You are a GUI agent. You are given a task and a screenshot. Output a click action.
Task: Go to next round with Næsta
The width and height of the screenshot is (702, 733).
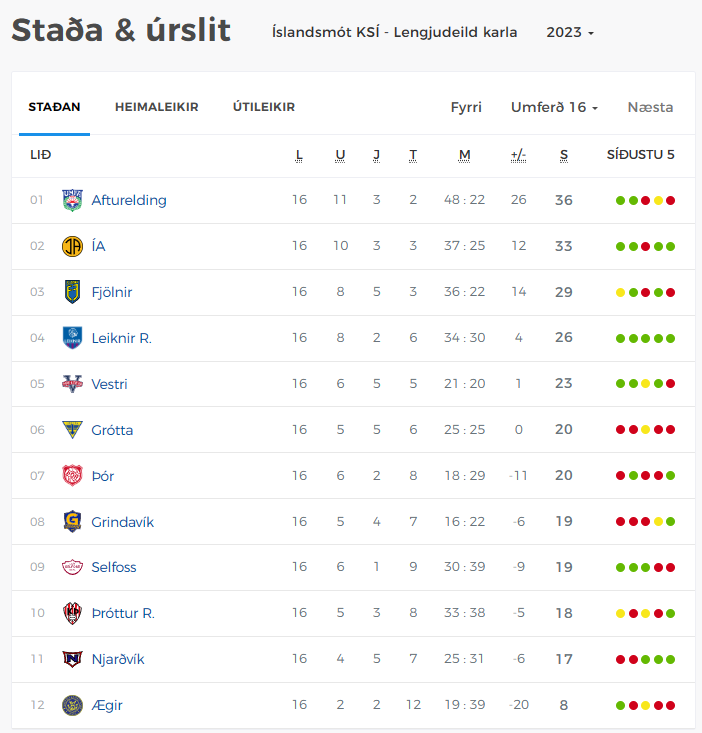click(650, 107)
